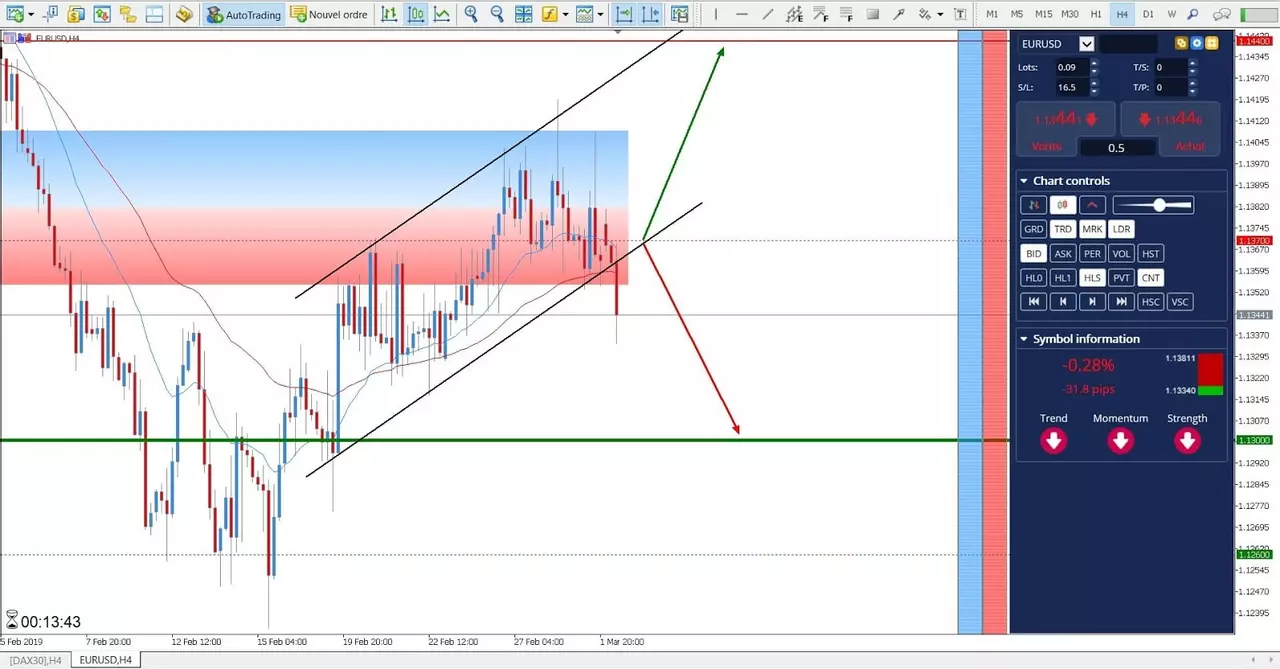Switch to H1 timeframe
1280x669 pixels.
(1096, 14)
